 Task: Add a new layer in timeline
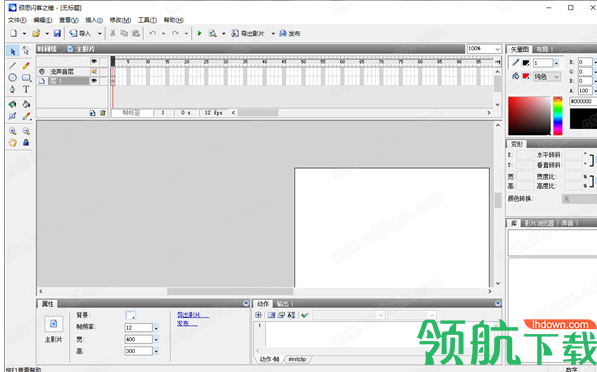[93, 113]
